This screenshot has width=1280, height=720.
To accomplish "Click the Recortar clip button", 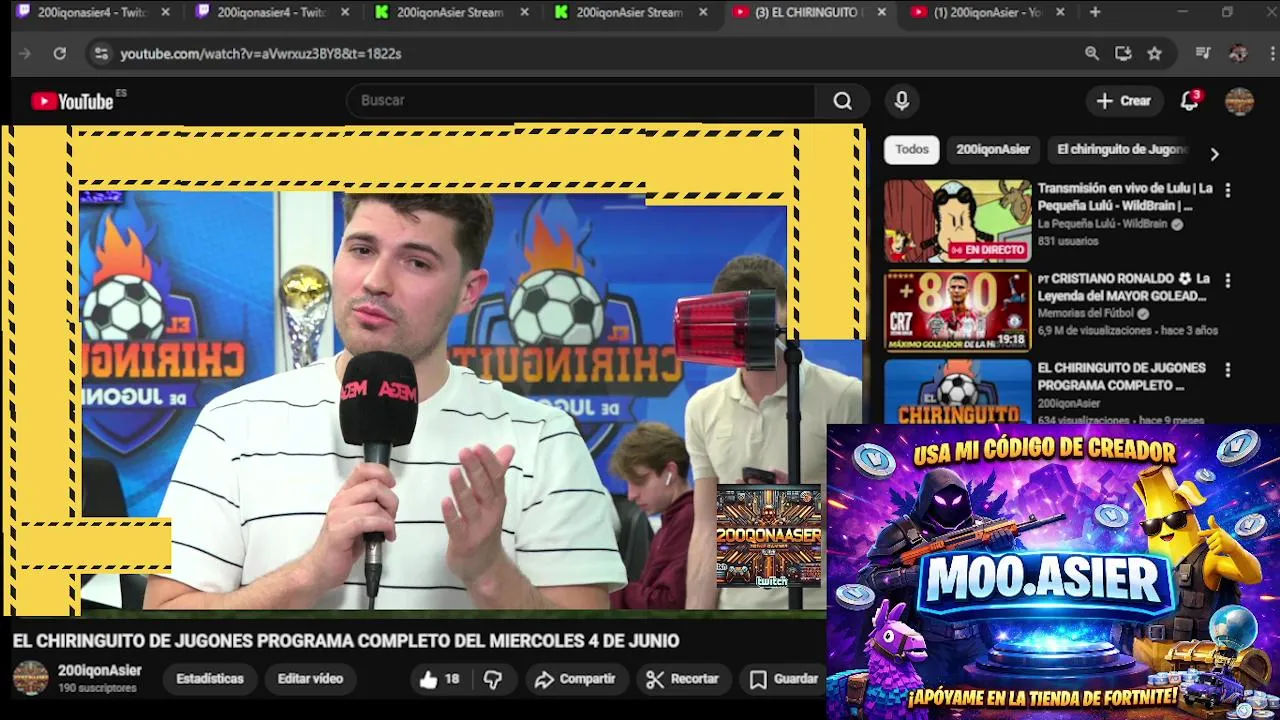I will [x=683, y=679].
